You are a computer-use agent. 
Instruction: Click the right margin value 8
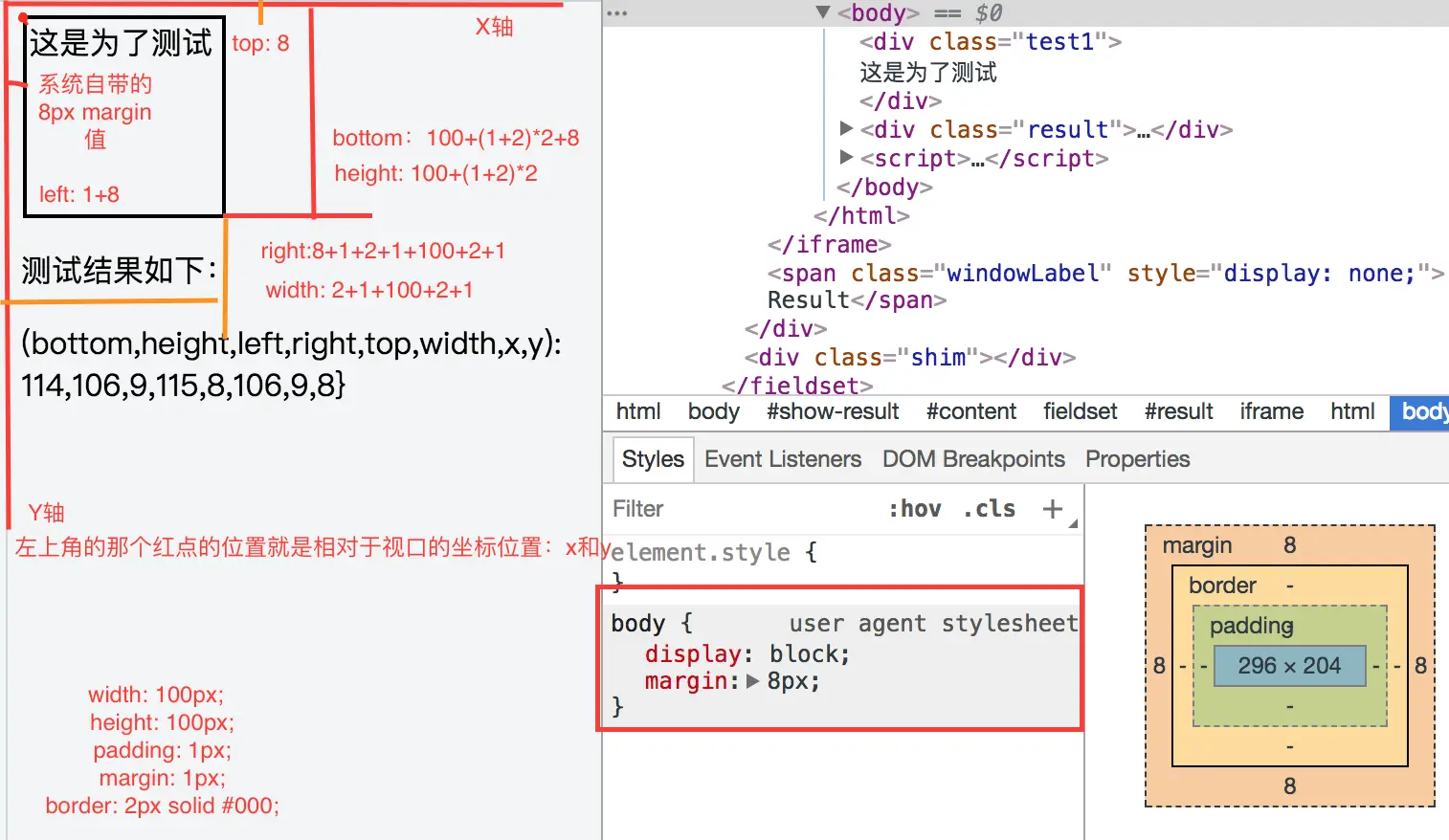click(1420, 666)
